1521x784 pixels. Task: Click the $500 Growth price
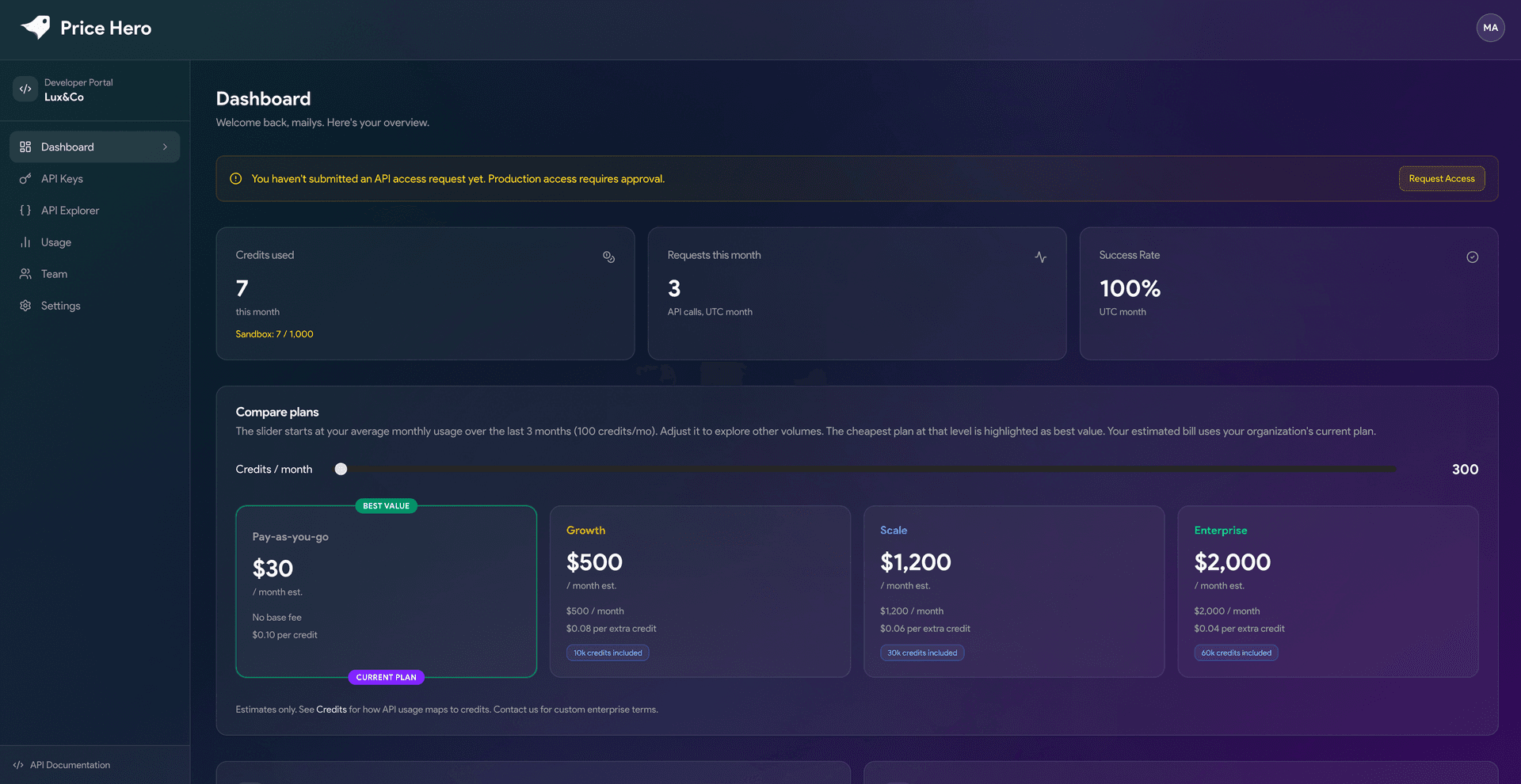(x=594, y=562)
